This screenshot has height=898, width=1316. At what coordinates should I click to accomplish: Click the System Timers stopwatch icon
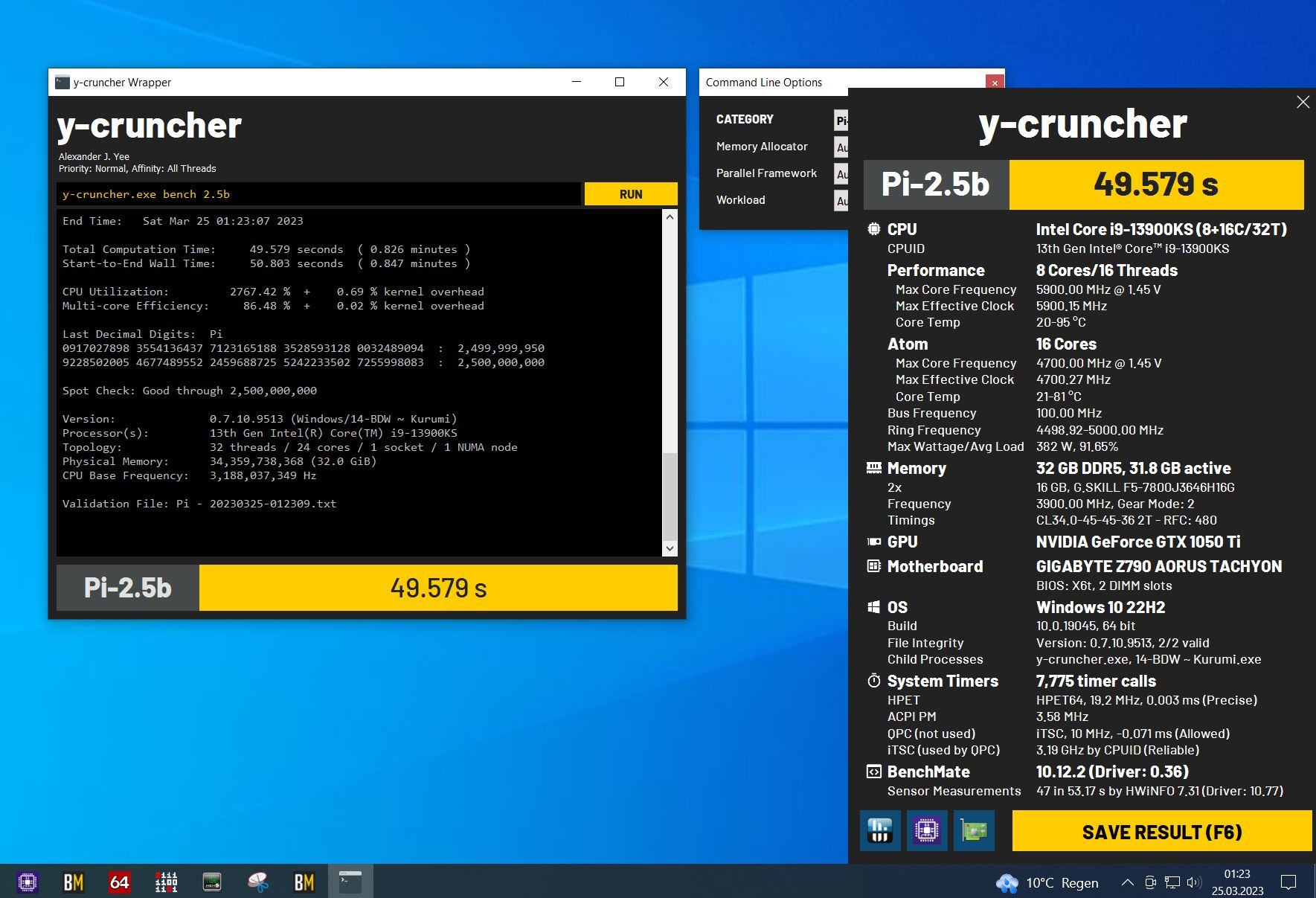[x=874, y=681]
